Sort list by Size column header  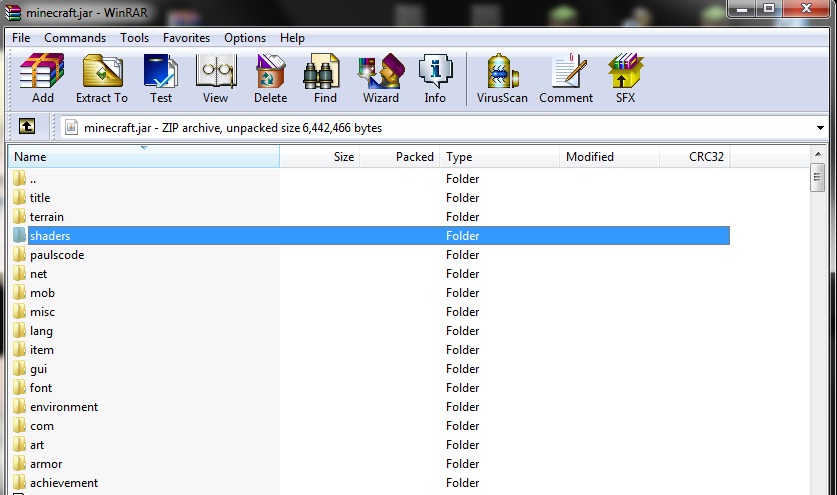(x=320, y=156)
